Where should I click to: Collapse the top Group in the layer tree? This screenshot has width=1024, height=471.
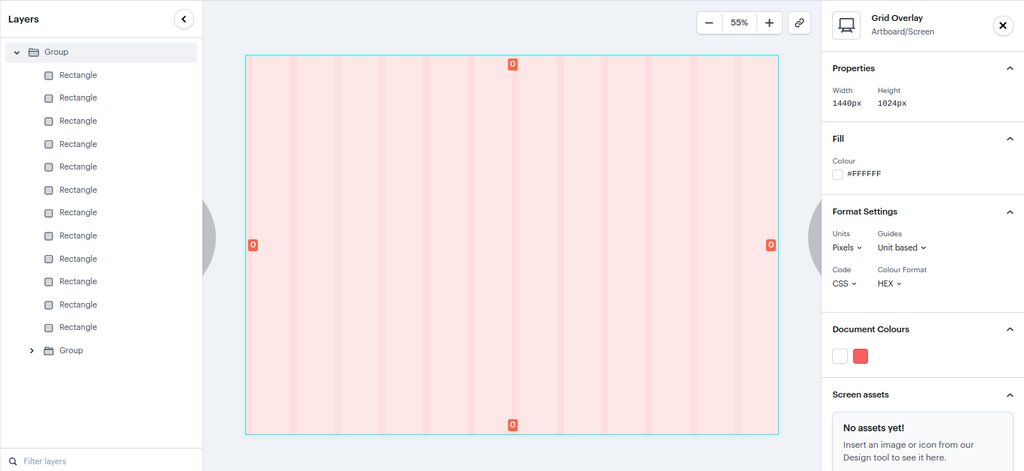(x=17, y=52)
